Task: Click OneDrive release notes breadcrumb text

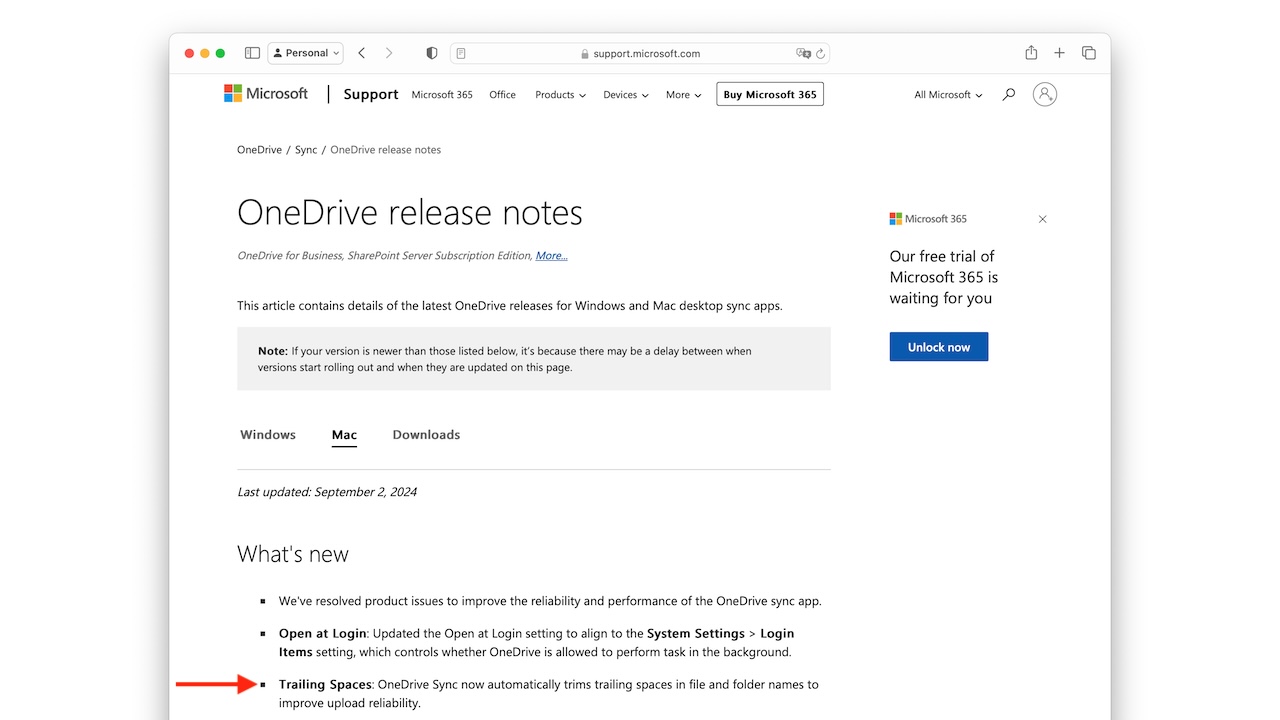Action: pyautogui.click(x=386, y=150)
